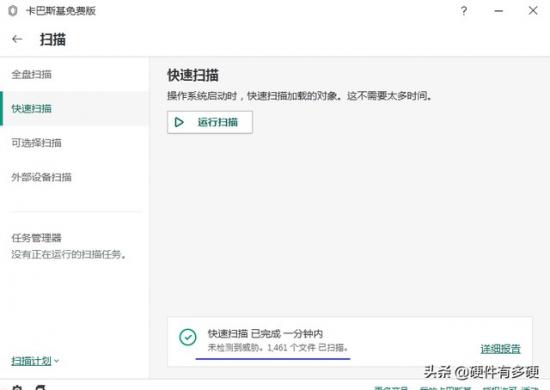The width and height of the screenshot is (550, 390).
Task: Open help with the question mark icon
Action: (464, 11)
